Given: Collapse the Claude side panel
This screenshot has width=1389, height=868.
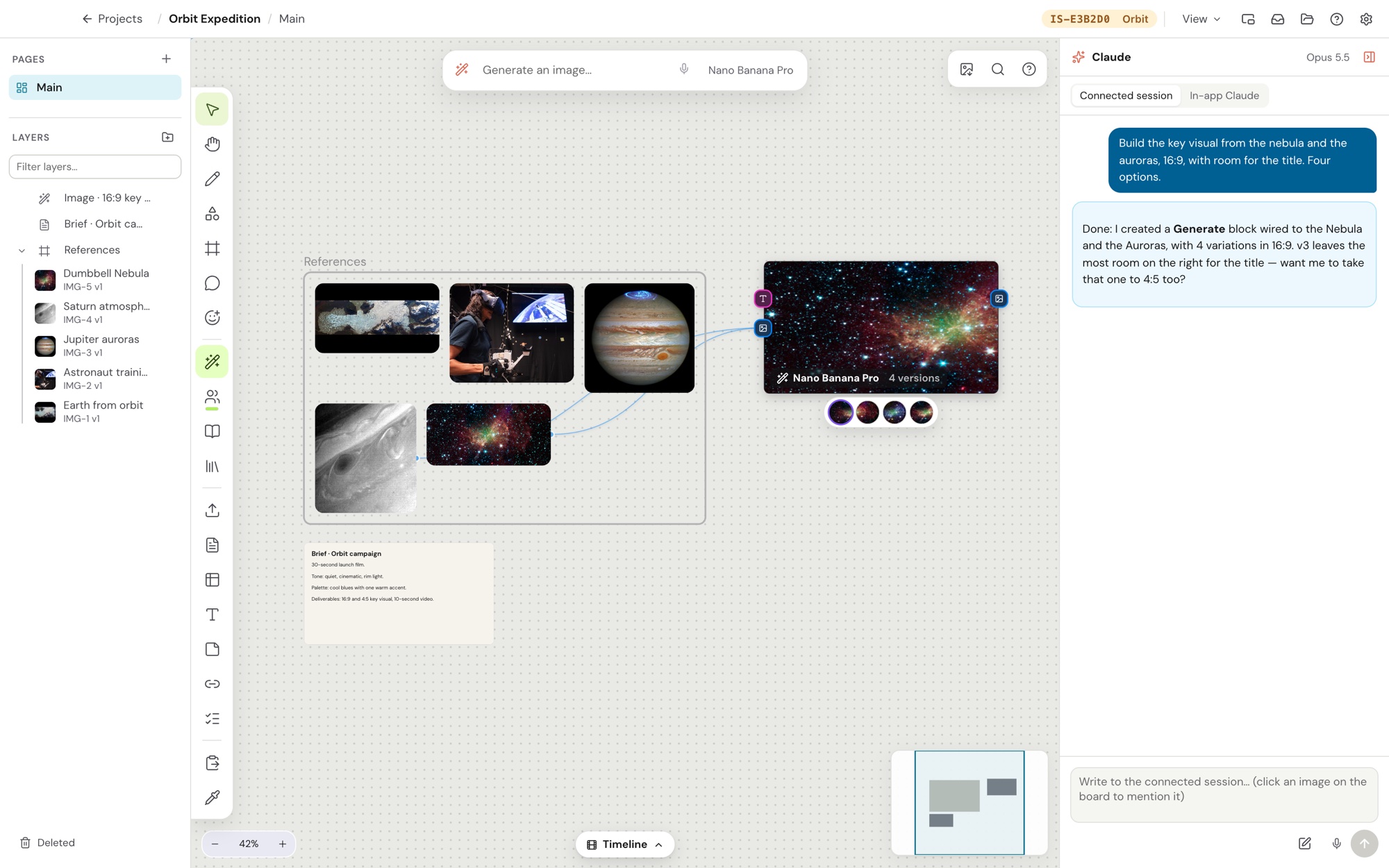Looking at the screenshot, I should point(1369,57).
